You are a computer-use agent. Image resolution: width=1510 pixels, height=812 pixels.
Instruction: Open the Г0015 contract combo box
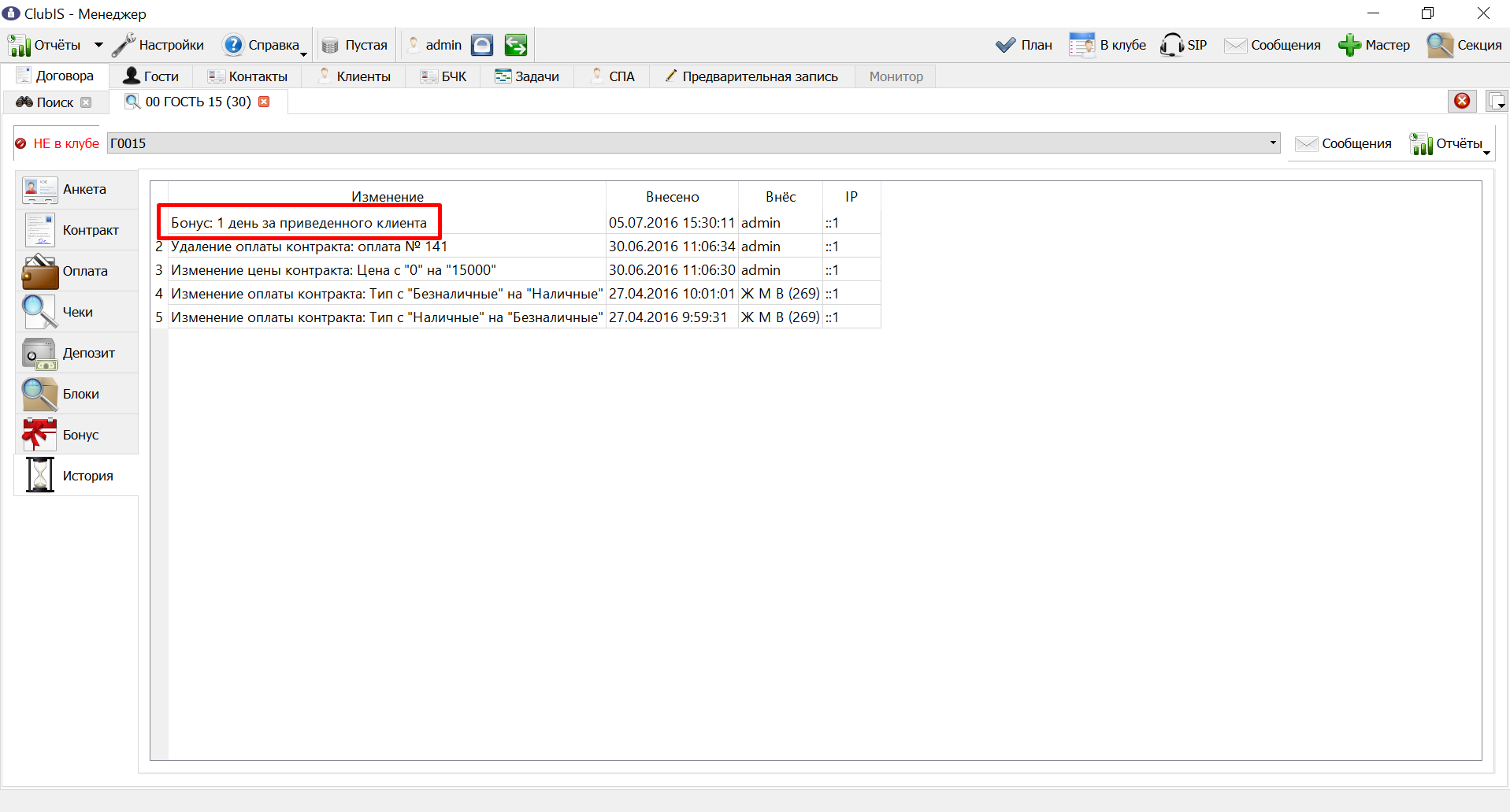click(x=693, y=143)
